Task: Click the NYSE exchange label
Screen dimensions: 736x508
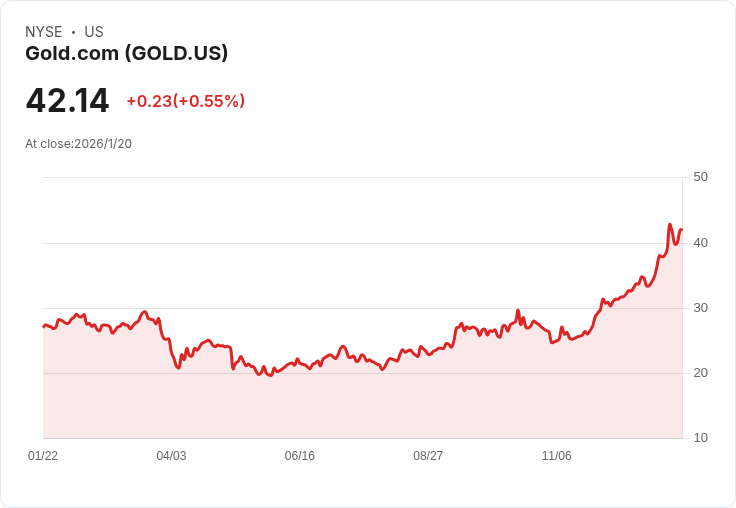Action: pyautogui.click(x=44, y=32)
